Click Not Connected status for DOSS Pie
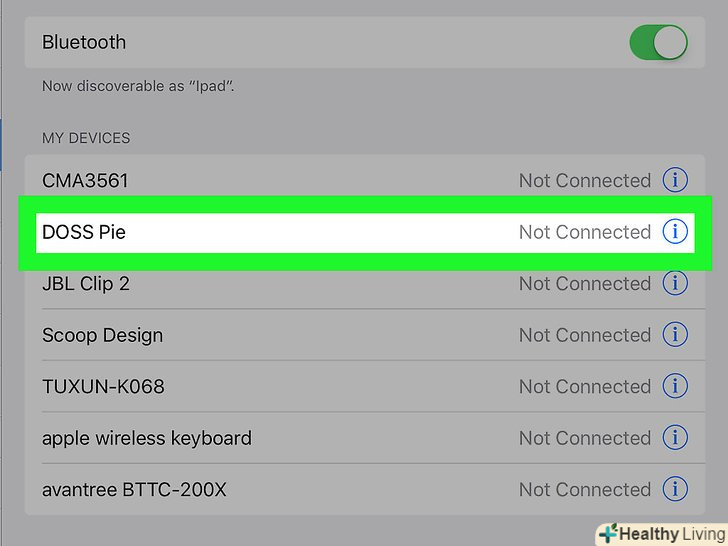The image size is (728, 546). pos(584,232)
